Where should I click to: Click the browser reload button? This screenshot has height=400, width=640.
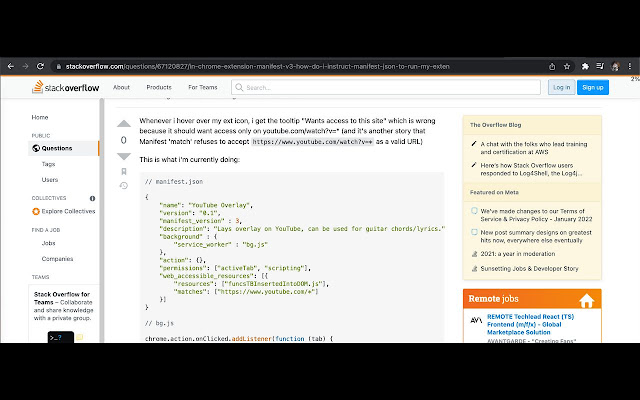click(40, 66)
